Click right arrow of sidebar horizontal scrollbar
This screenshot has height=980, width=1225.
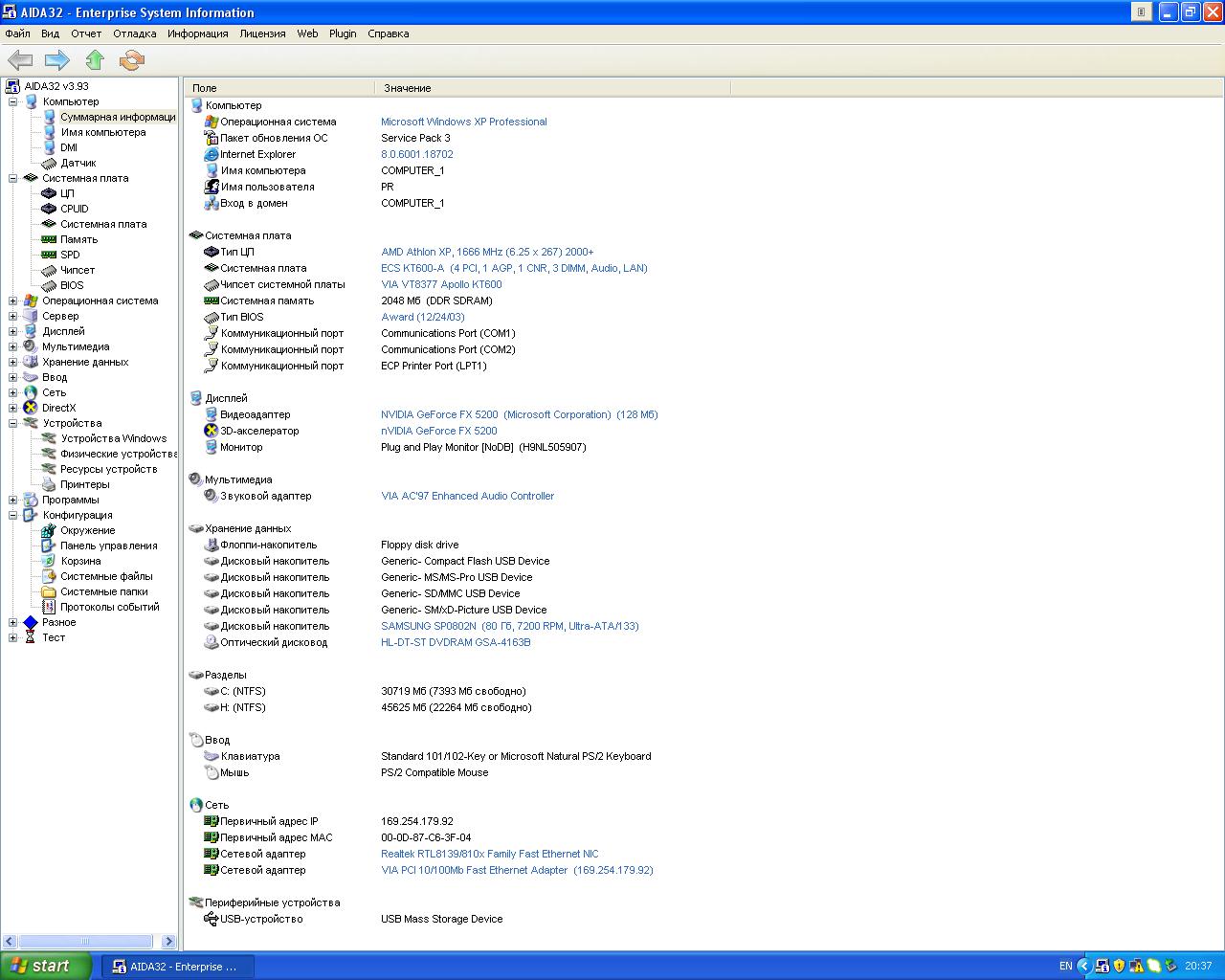[169, 942]
